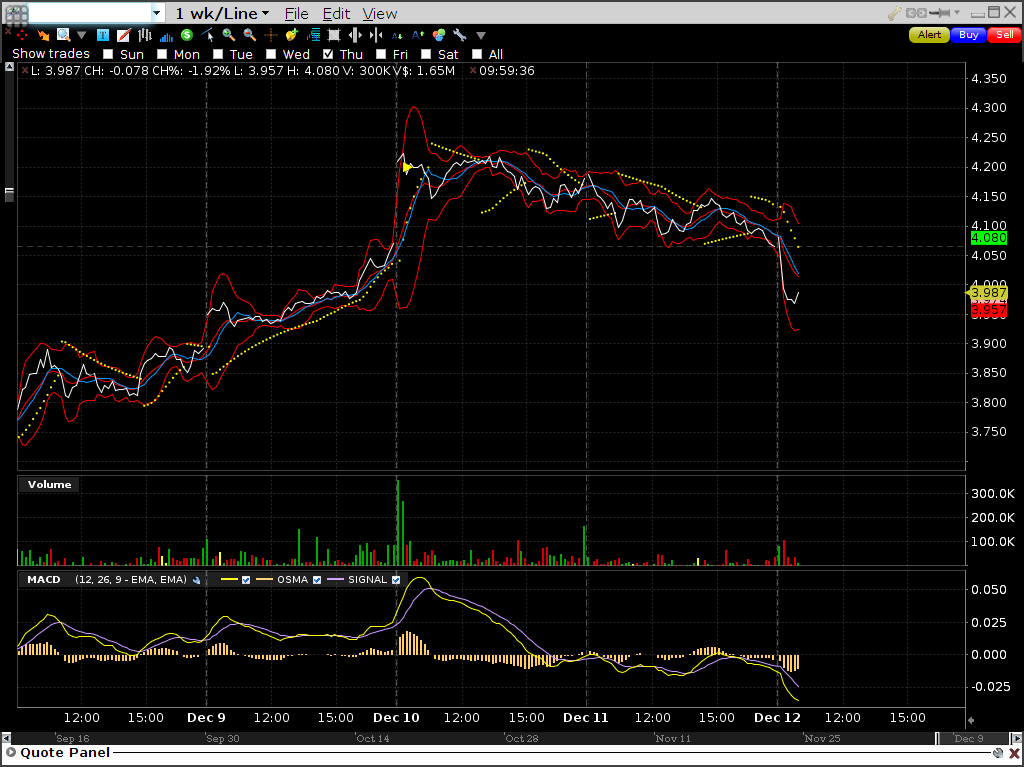Click the green dollar sign icon
Screen dimensions: 1024x767
187,35
